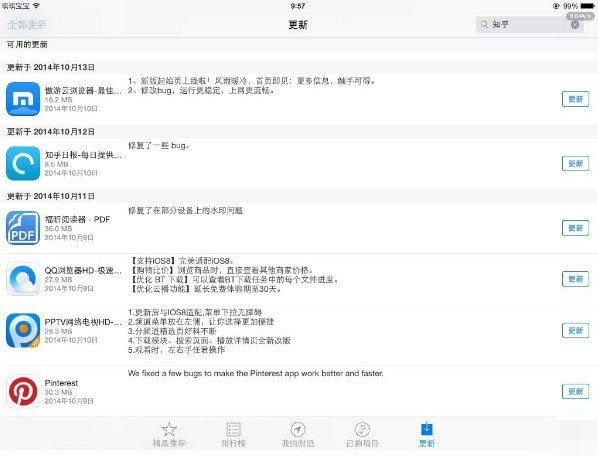Image resolution: width=598 pixels, height=456 pixels.
Task: Click 更新 button next to Pinterest
Action: pyautogui.click(x=575, y=392)
